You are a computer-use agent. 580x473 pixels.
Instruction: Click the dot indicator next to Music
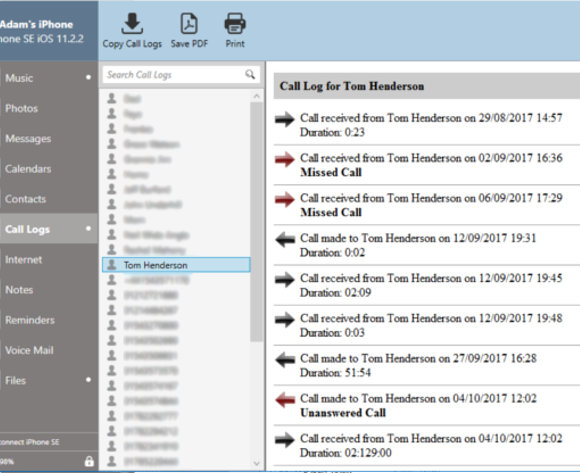coord(88,77)
